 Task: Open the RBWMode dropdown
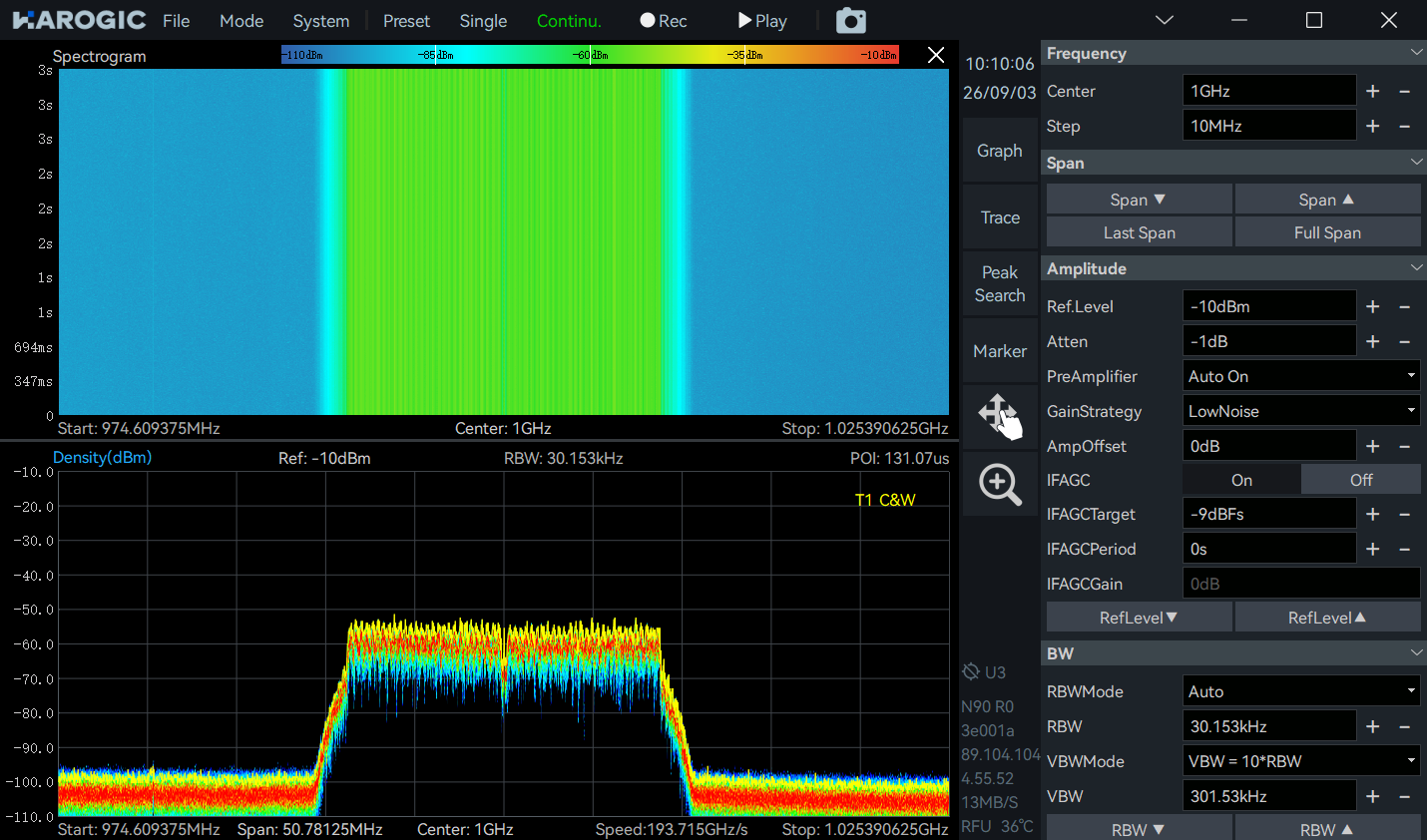(1301, 691)
